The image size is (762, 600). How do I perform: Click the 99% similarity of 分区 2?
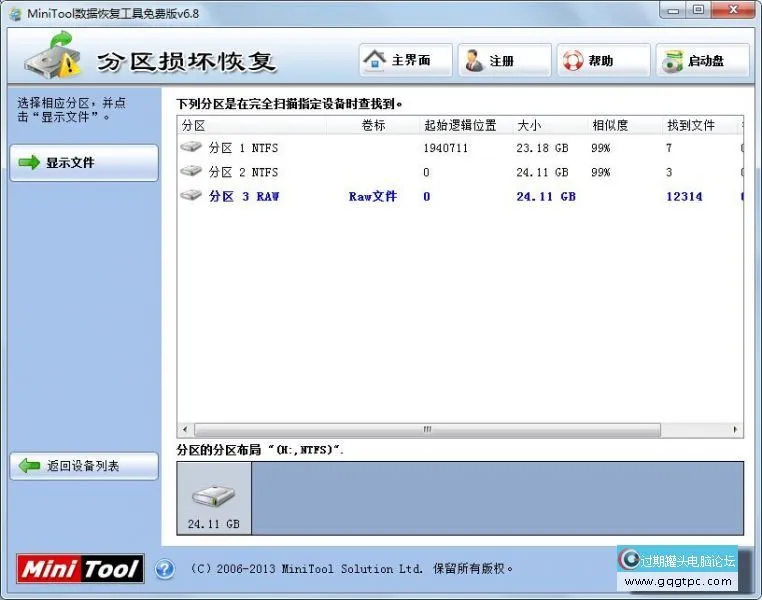pos(601,172)
